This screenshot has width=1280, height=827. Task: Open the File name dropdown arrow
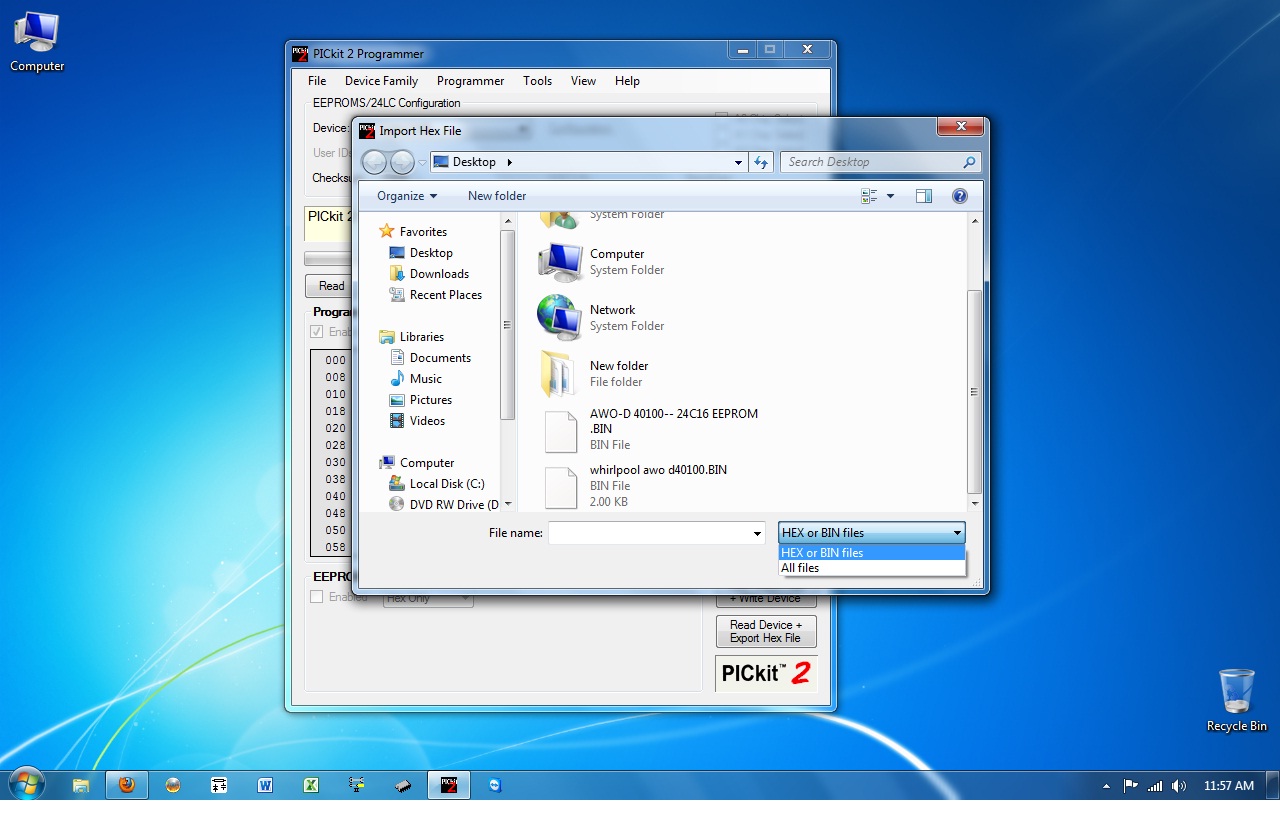[757, 534]
